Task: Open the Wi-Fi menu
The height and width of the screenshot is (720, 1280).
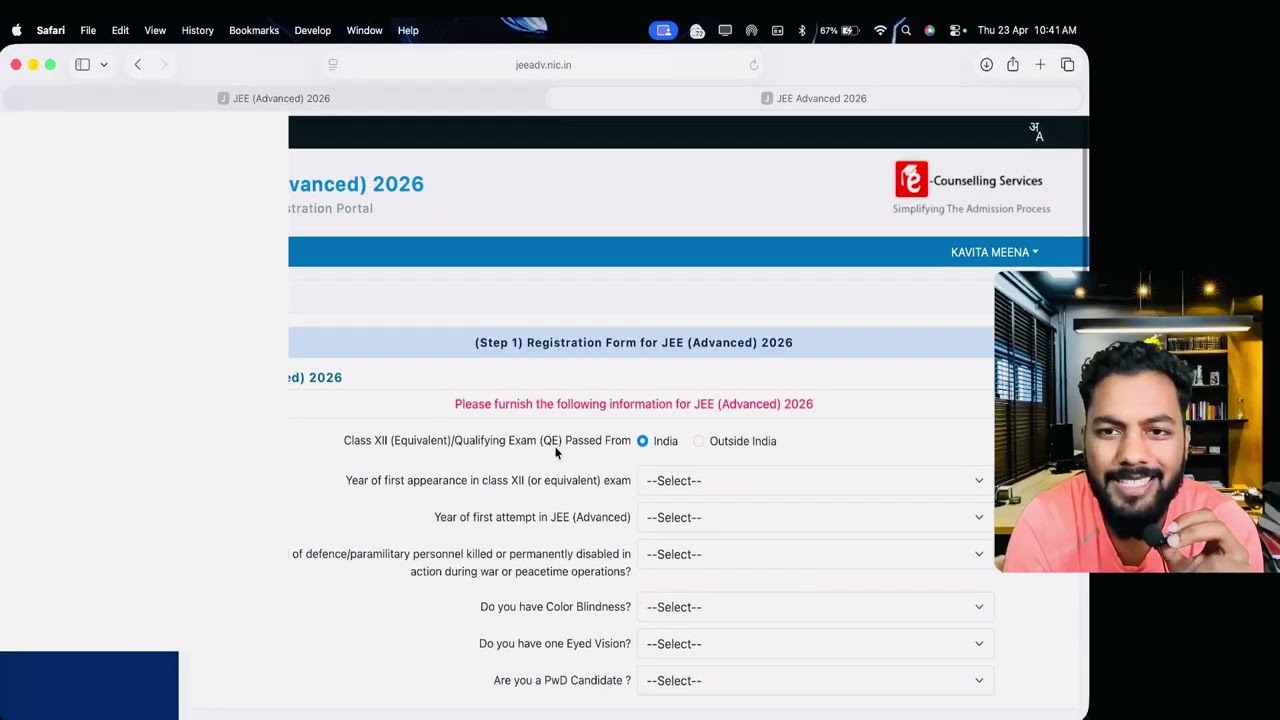Action: coord(880,30)
